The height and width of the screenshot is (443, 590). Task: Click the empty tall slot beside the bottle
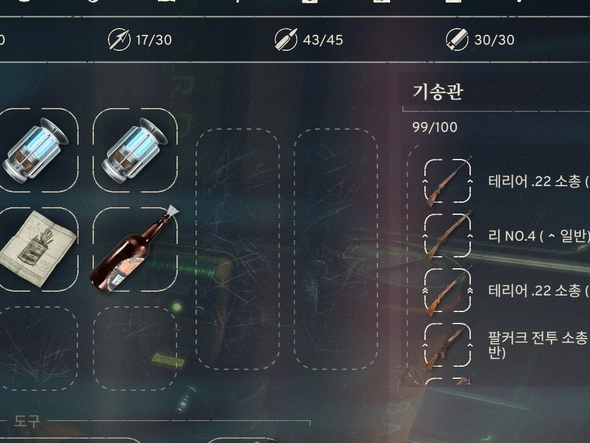point(237,249)
